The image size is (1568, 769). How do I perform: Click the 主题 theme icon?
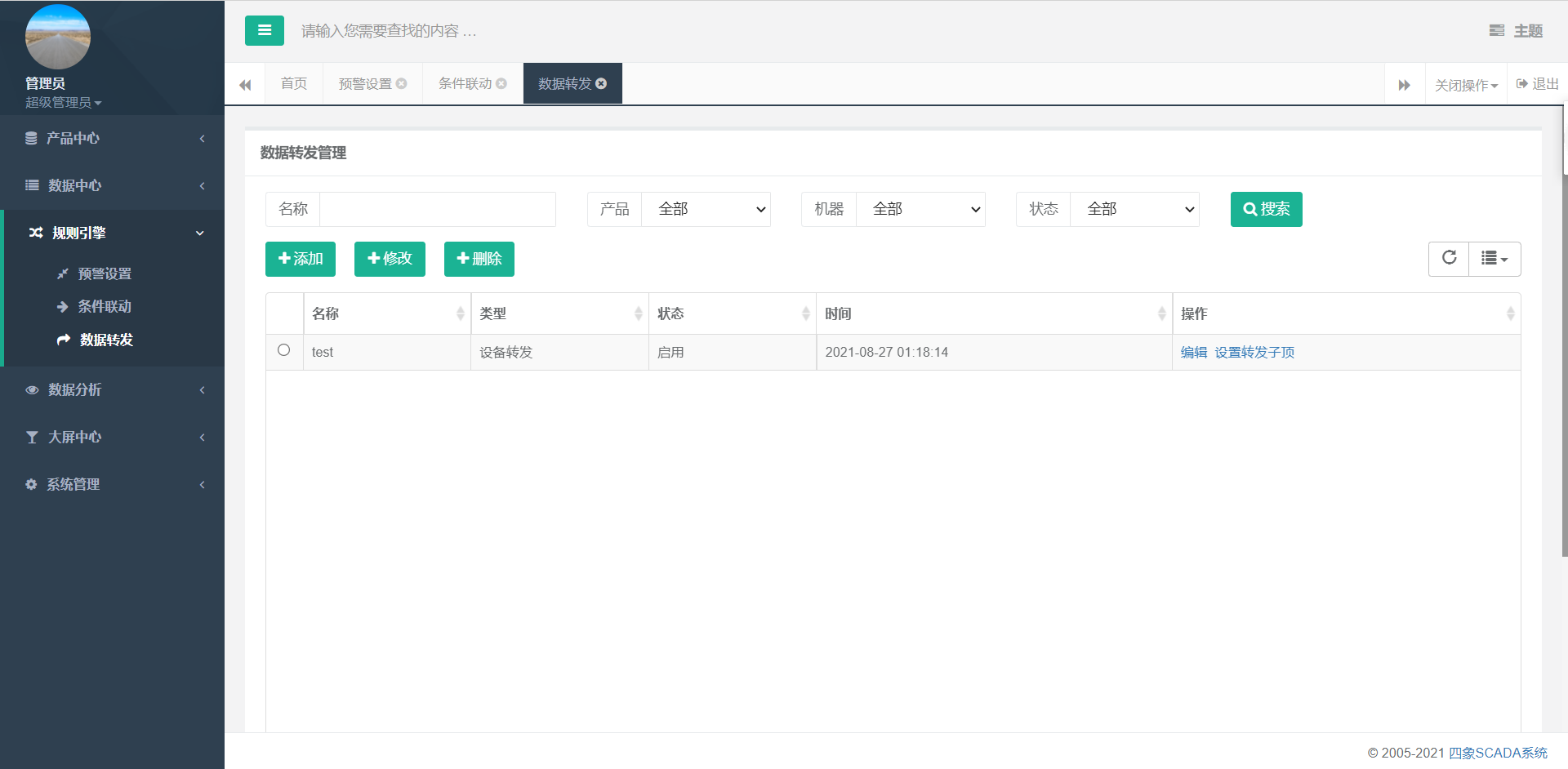pyautogui.click(x=1497, y=31)
